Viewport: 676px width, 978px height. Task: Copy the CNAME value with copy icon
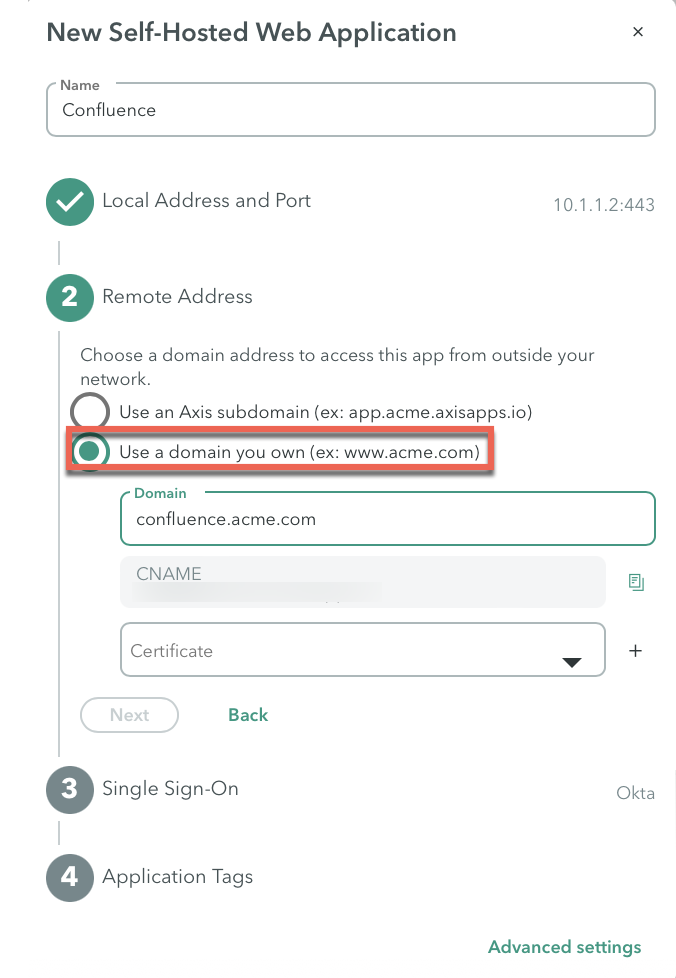pos(635,582)
